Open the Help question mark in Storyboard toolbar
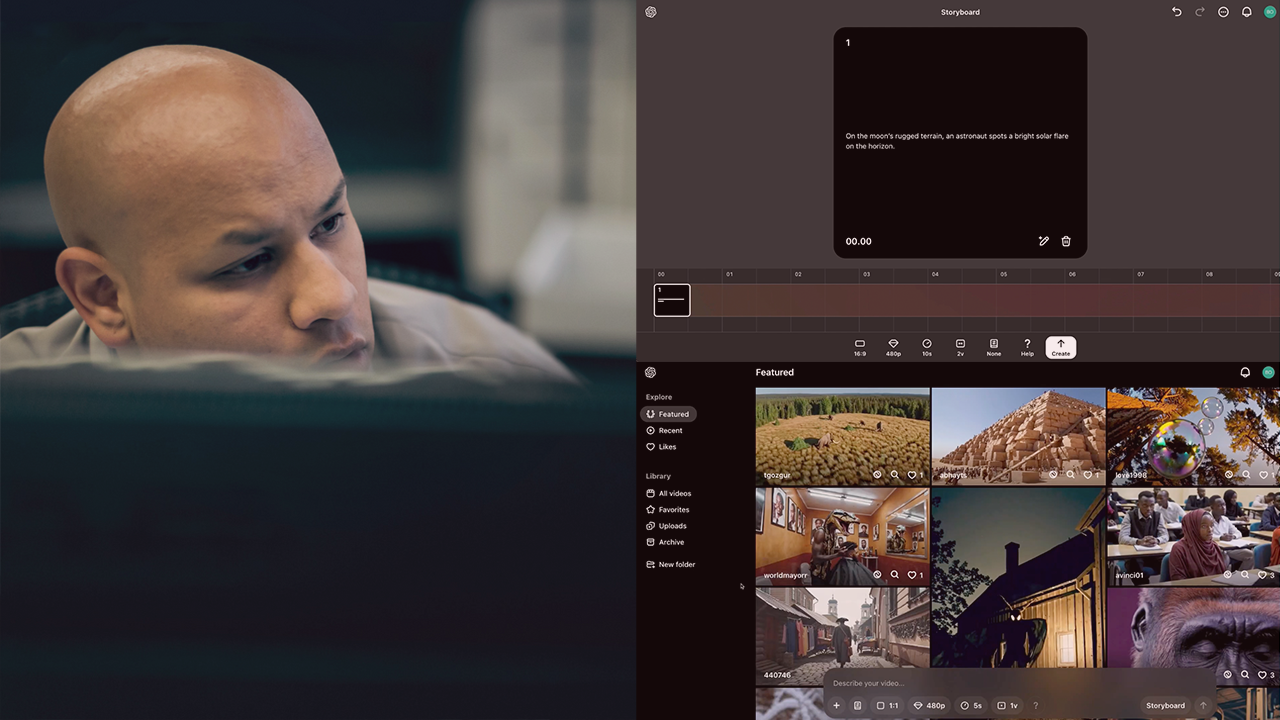Screen dimensions: 1280x720 [x=1027, y=347]
